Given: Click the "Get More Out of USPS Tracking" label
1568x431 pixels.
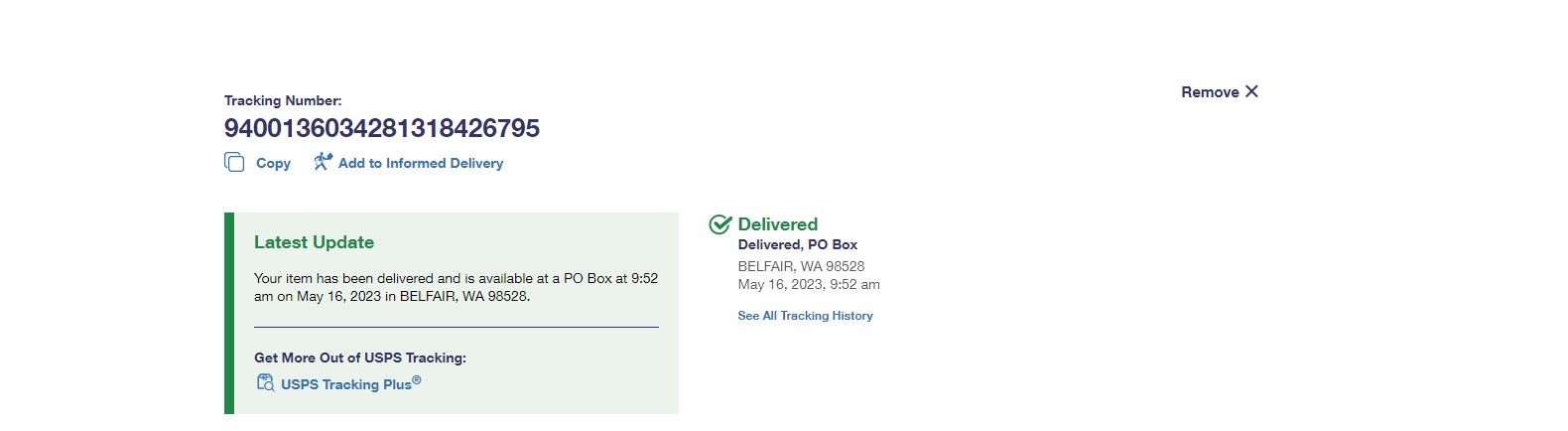Looking at the screenshot, I should 360,358.
